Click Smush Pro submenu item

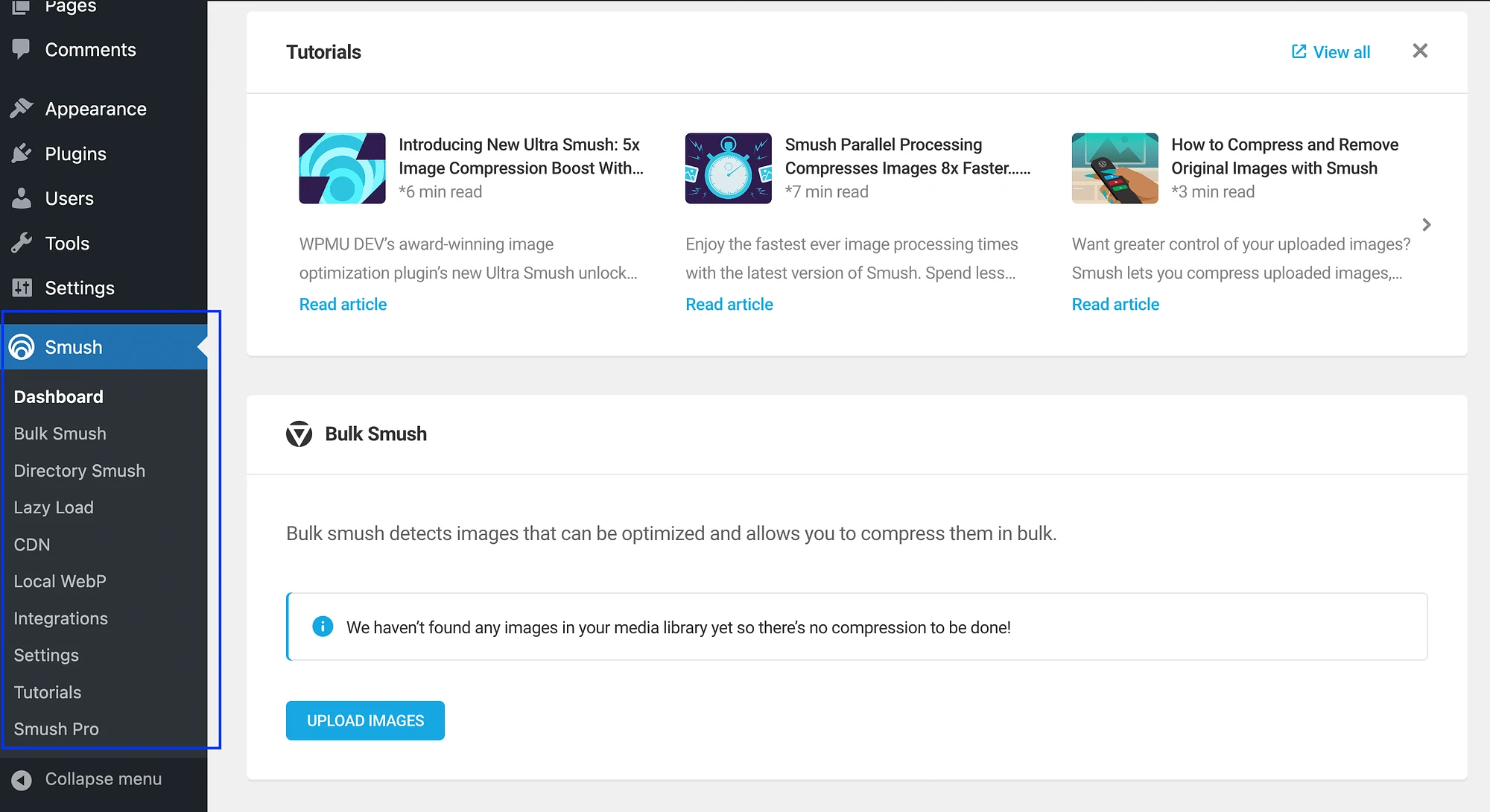click(57, 729)
